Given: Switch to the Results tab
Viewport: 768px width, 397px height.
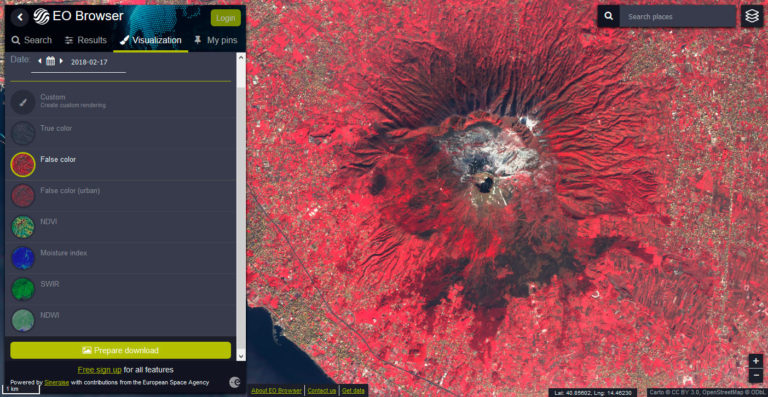Looking at the screenshot, I should click(x=86, y=40).
